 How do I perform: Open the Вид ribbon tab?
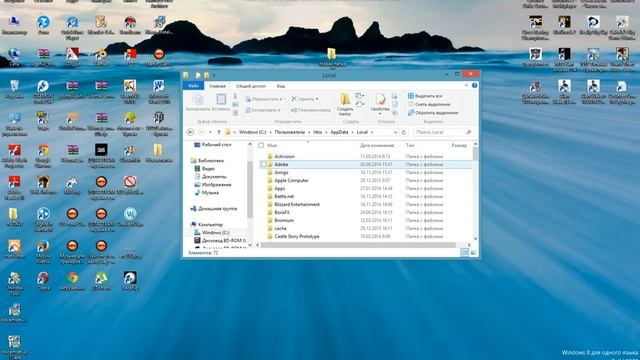coord(281,86)
